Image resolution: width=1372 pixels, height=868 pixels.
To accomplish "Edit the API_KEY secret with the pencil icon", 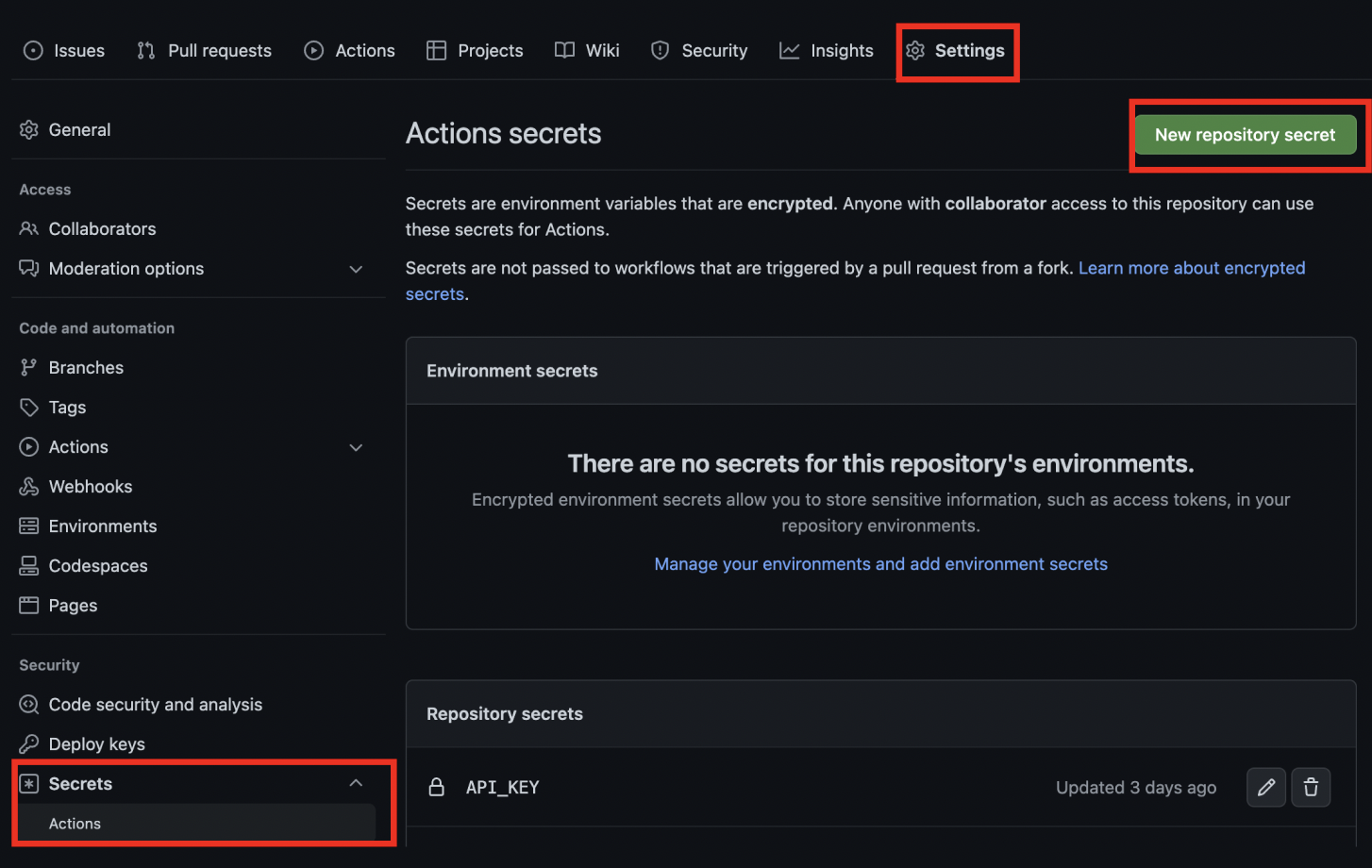I will coord(1265,787).
